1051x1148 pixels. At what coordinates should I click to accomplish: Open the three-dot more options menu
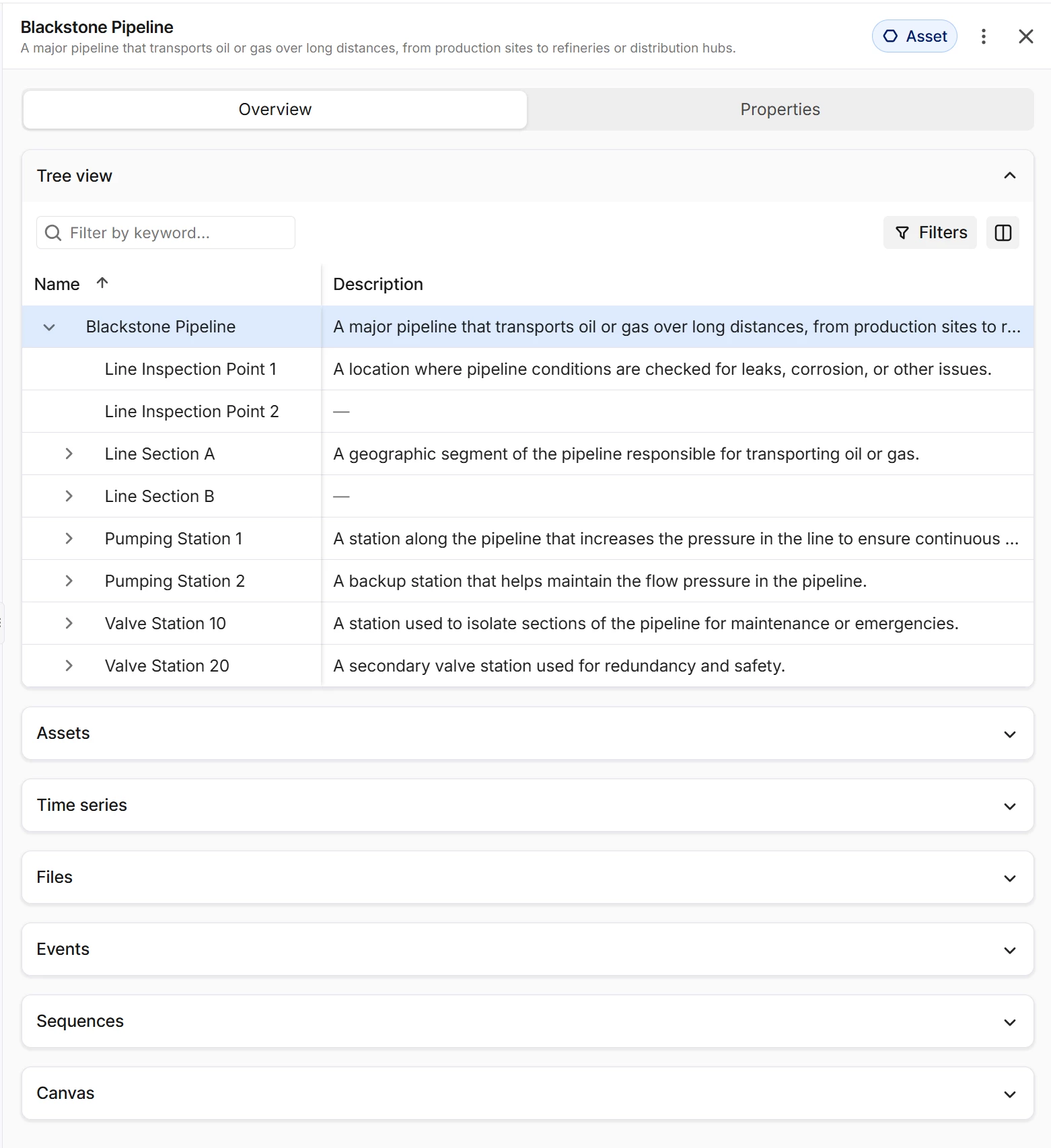pos(983,36)
